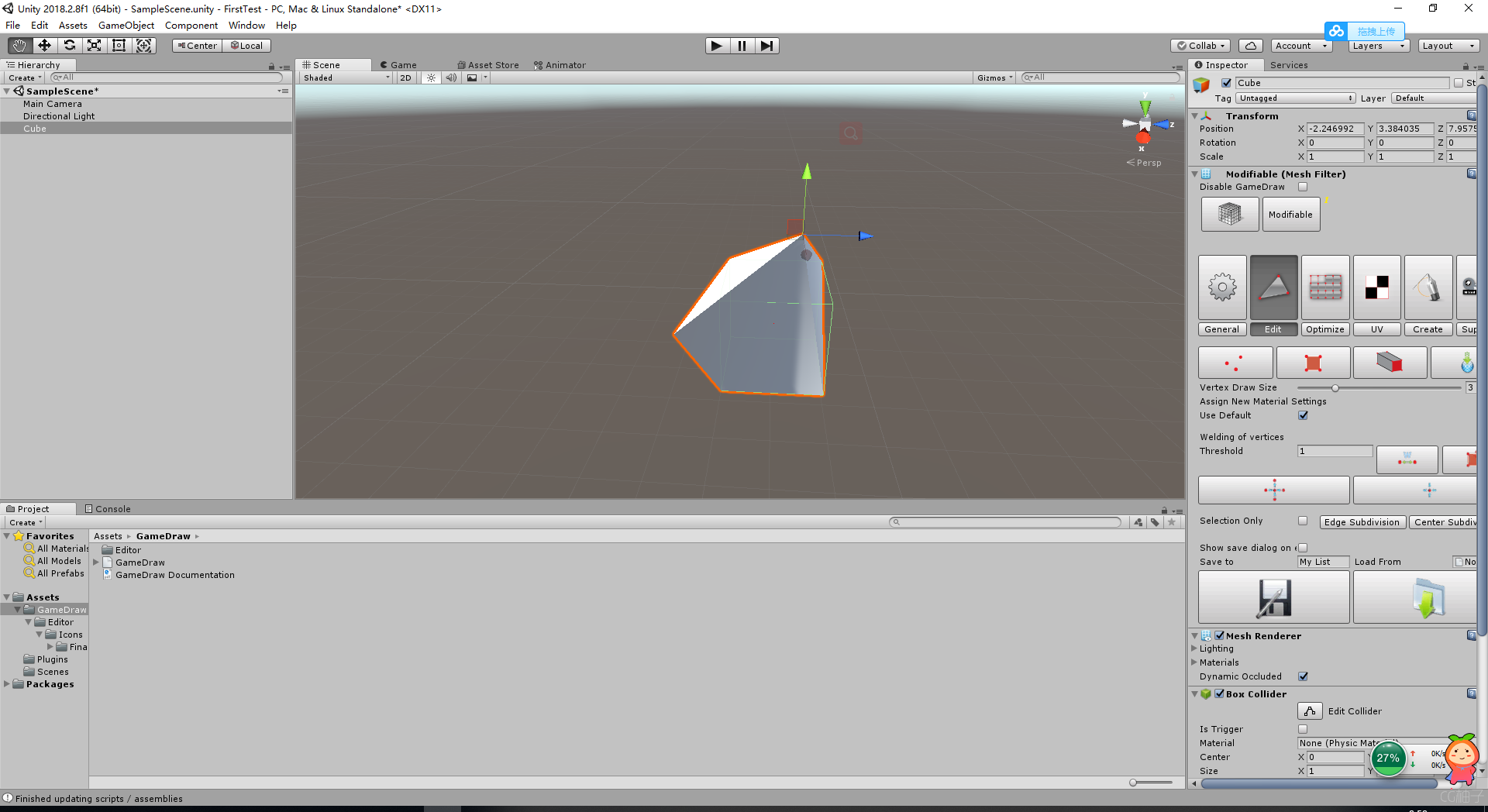The height and width of the screenshot is (812, 1488).
Task: Open Hierarchy Create dropdown
Action: click(x=26, y=77)
